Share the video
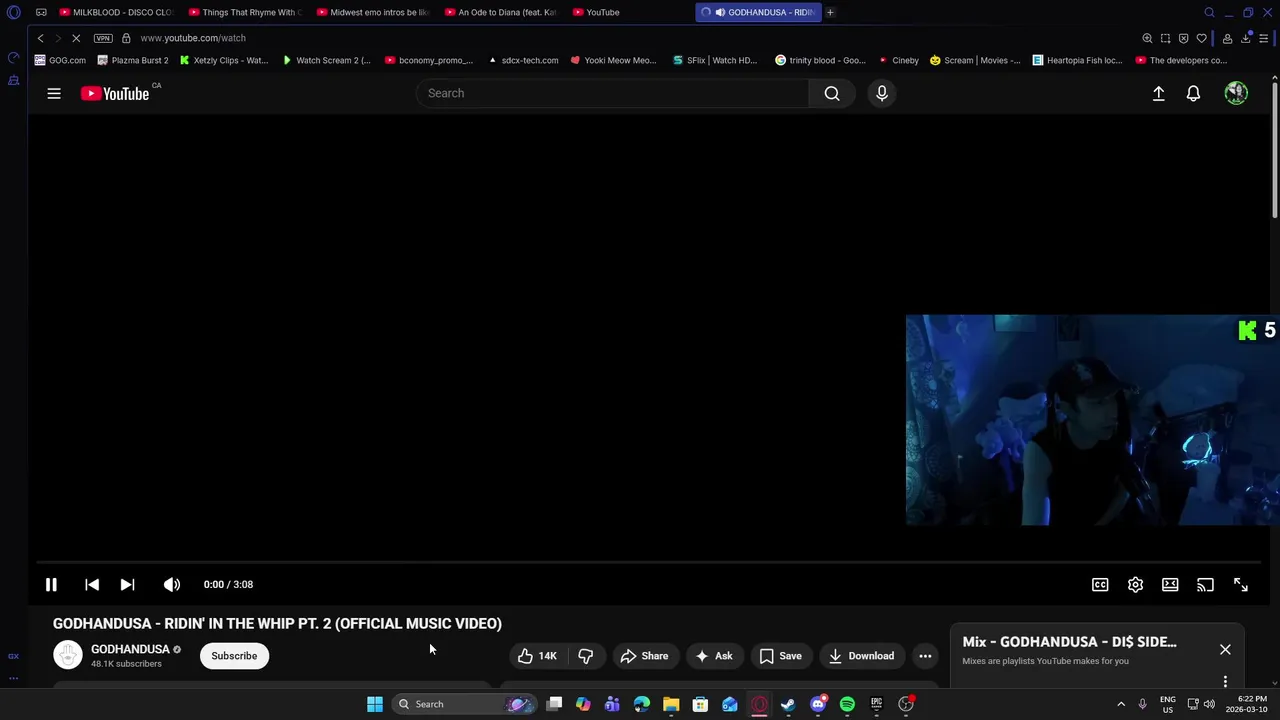 pos(645,656)
